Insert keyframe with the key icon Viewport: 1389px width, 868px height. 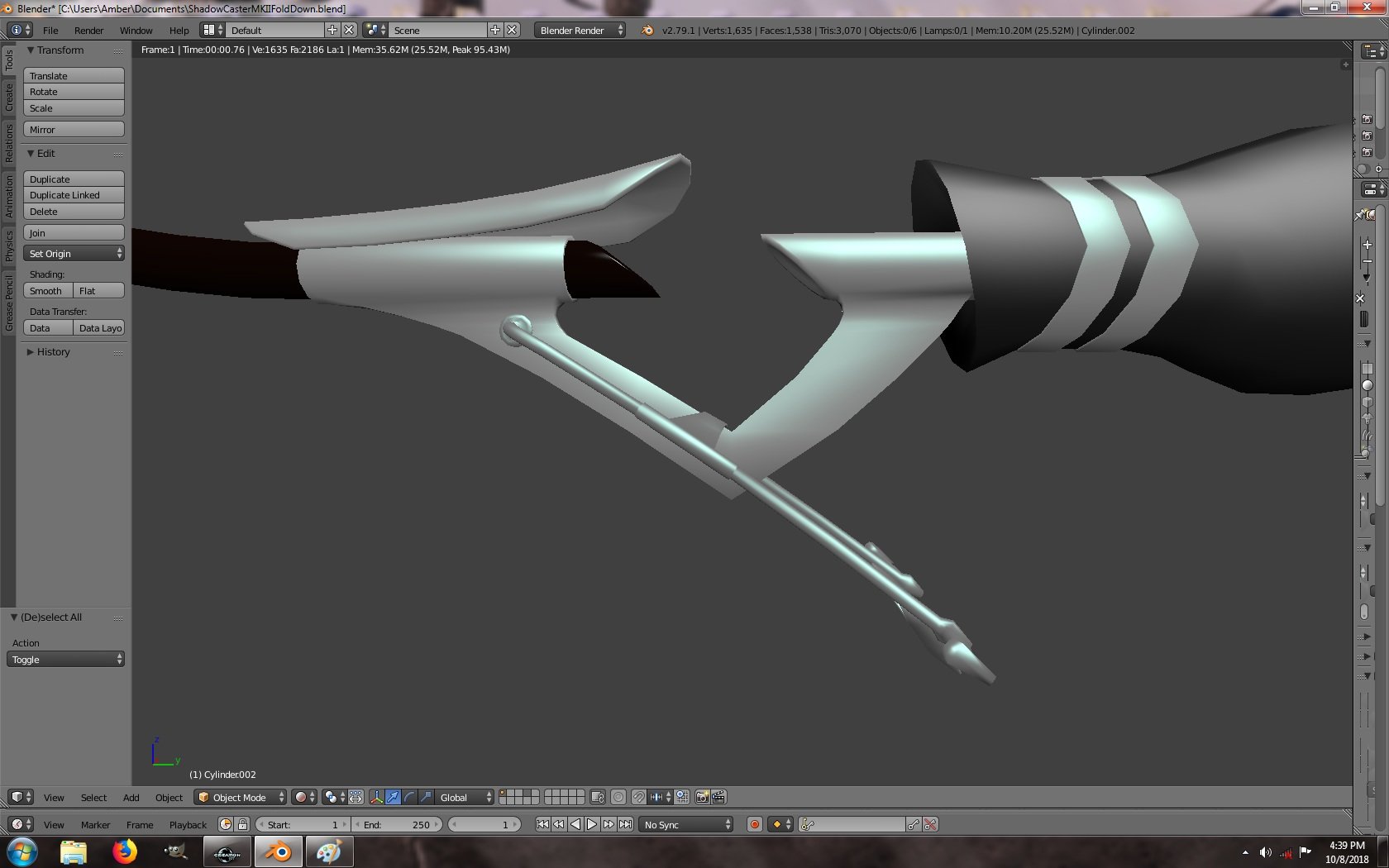point(914,824)
